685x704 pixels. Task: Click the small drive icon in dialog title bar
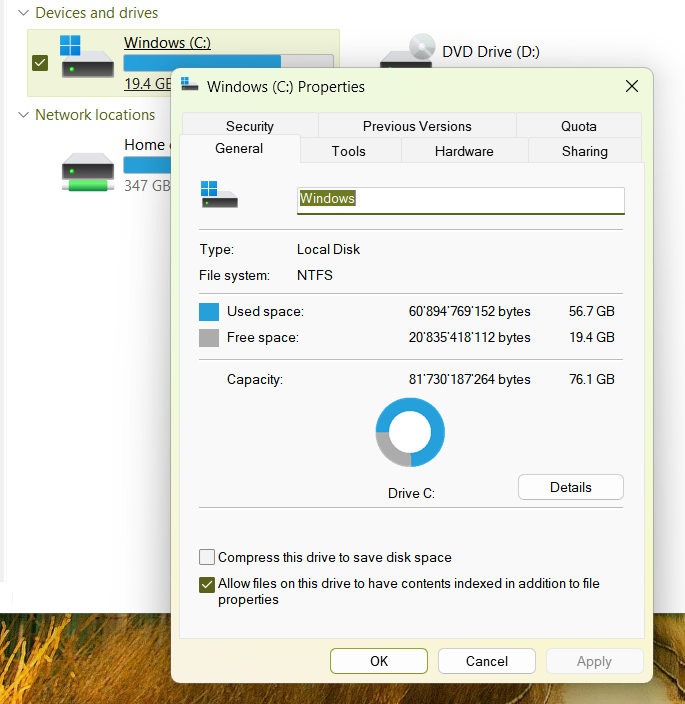pyautogui.click(x=190, y=86)
